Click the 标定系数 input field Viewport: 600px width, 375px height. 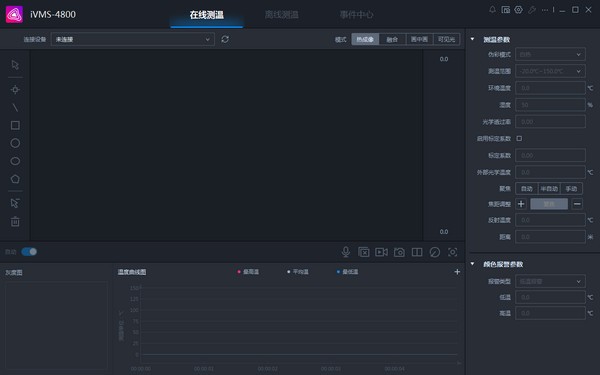pos(550,155)
